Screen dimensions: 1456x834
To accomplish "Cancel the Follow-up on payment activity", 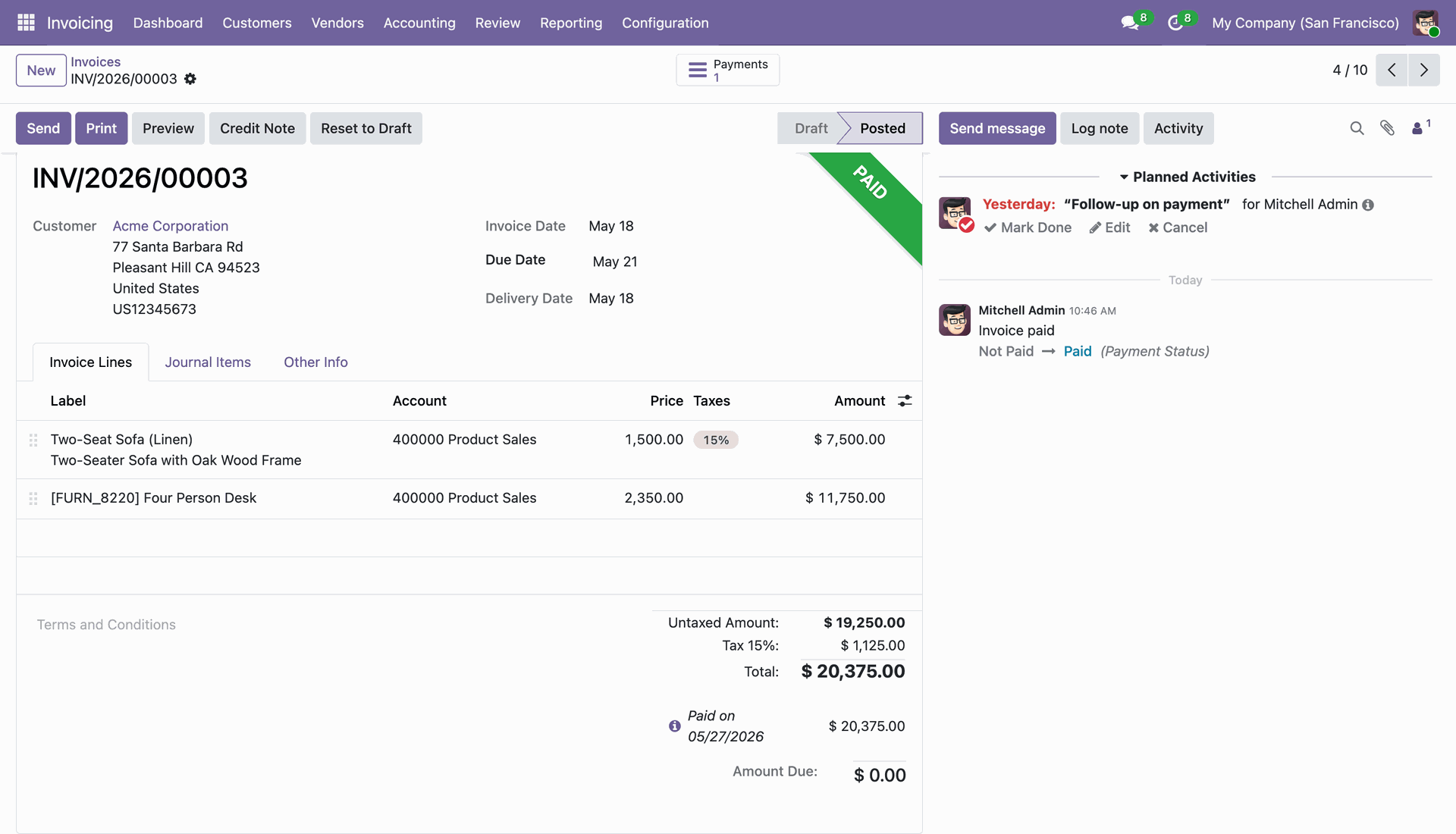I will (1177, 227).
